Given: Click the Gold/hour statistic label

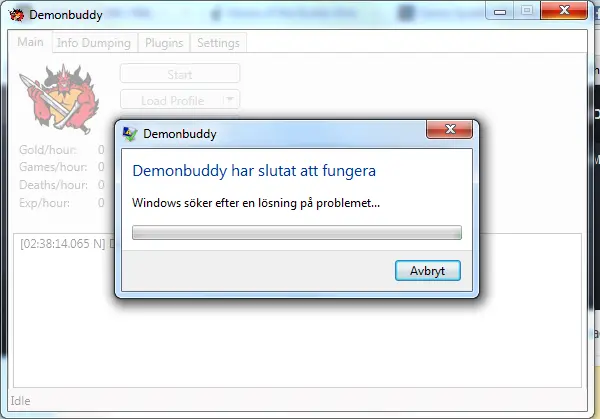Looking at the screenshot, I should click(x=48, y=150).
